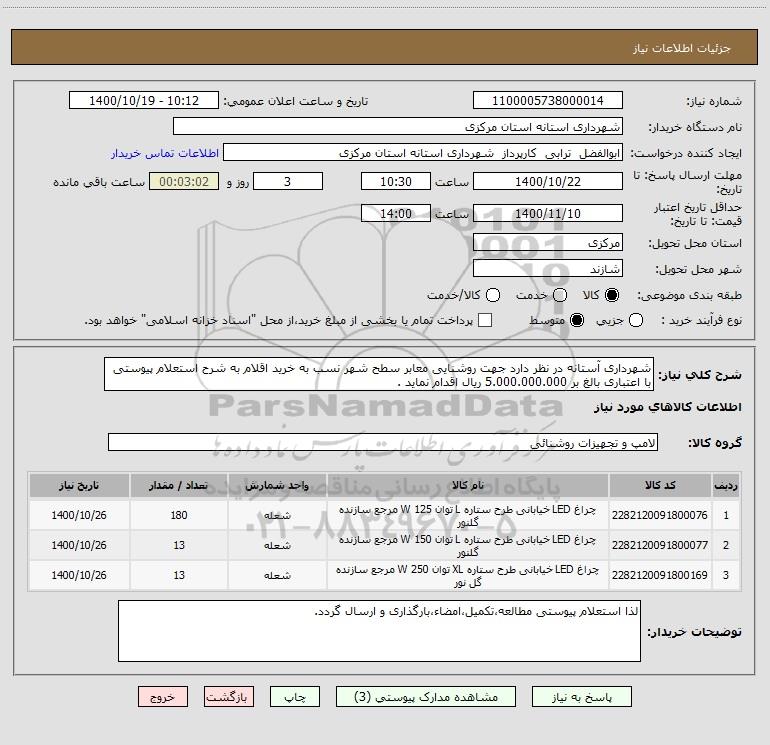Viewport: 770px width, 745px height.
Task: Select the 250 W XL LED light name
Action: click(x=468, y=576)
